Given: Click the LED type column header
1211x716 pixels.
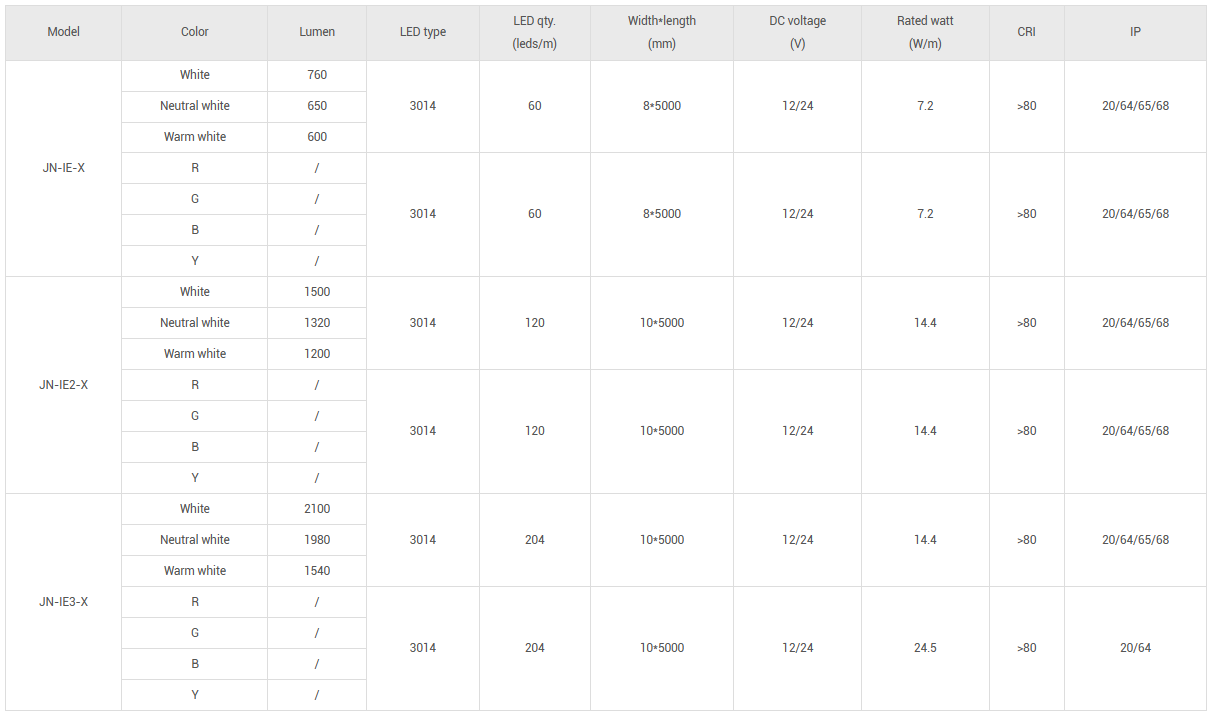Looking at the screenshot, I should (422, 32).
